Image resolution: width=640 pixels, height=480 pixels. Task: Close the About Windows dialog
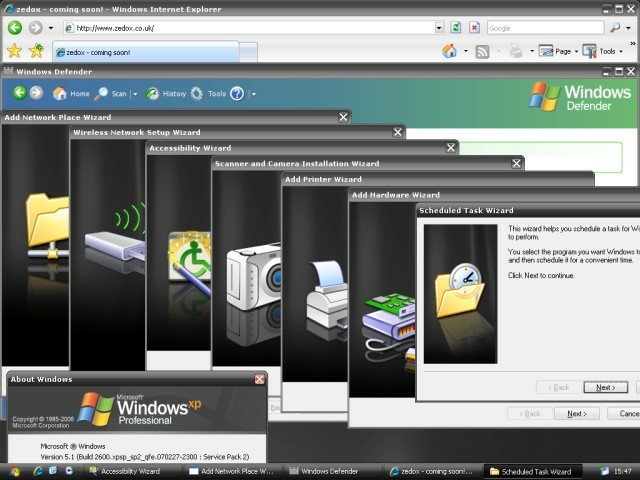[260, 379]
